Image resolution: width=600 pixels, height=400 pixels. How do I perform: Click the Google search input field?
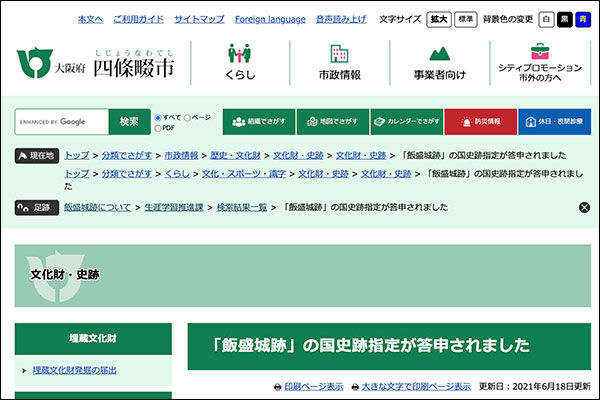62,122
